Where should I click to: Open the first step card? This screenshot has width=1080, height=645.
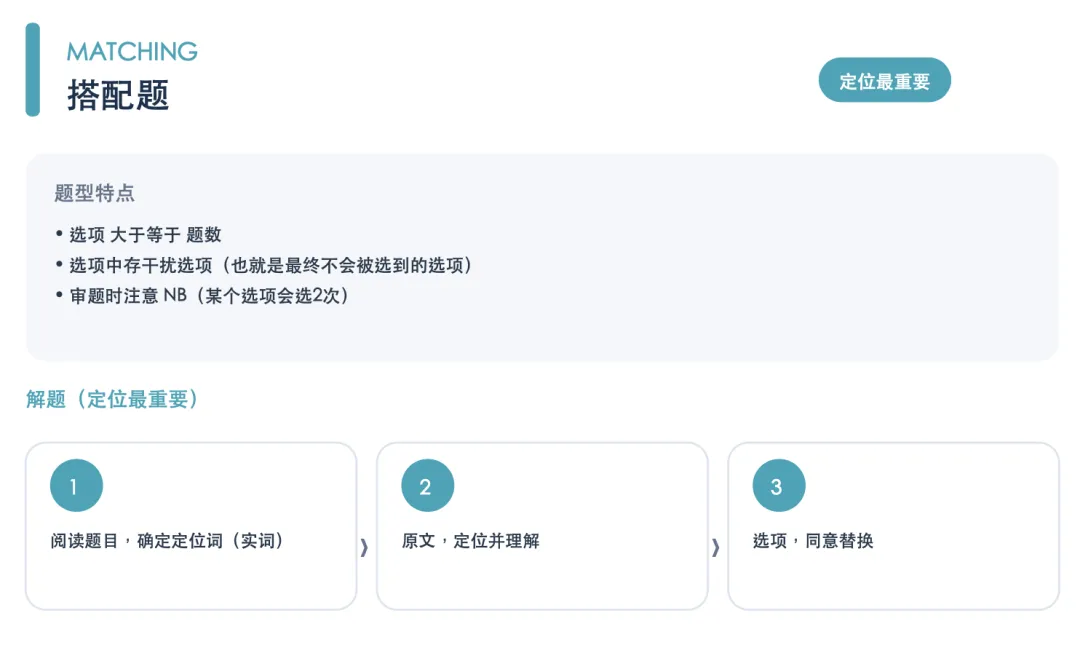click(x=191, y=526)
